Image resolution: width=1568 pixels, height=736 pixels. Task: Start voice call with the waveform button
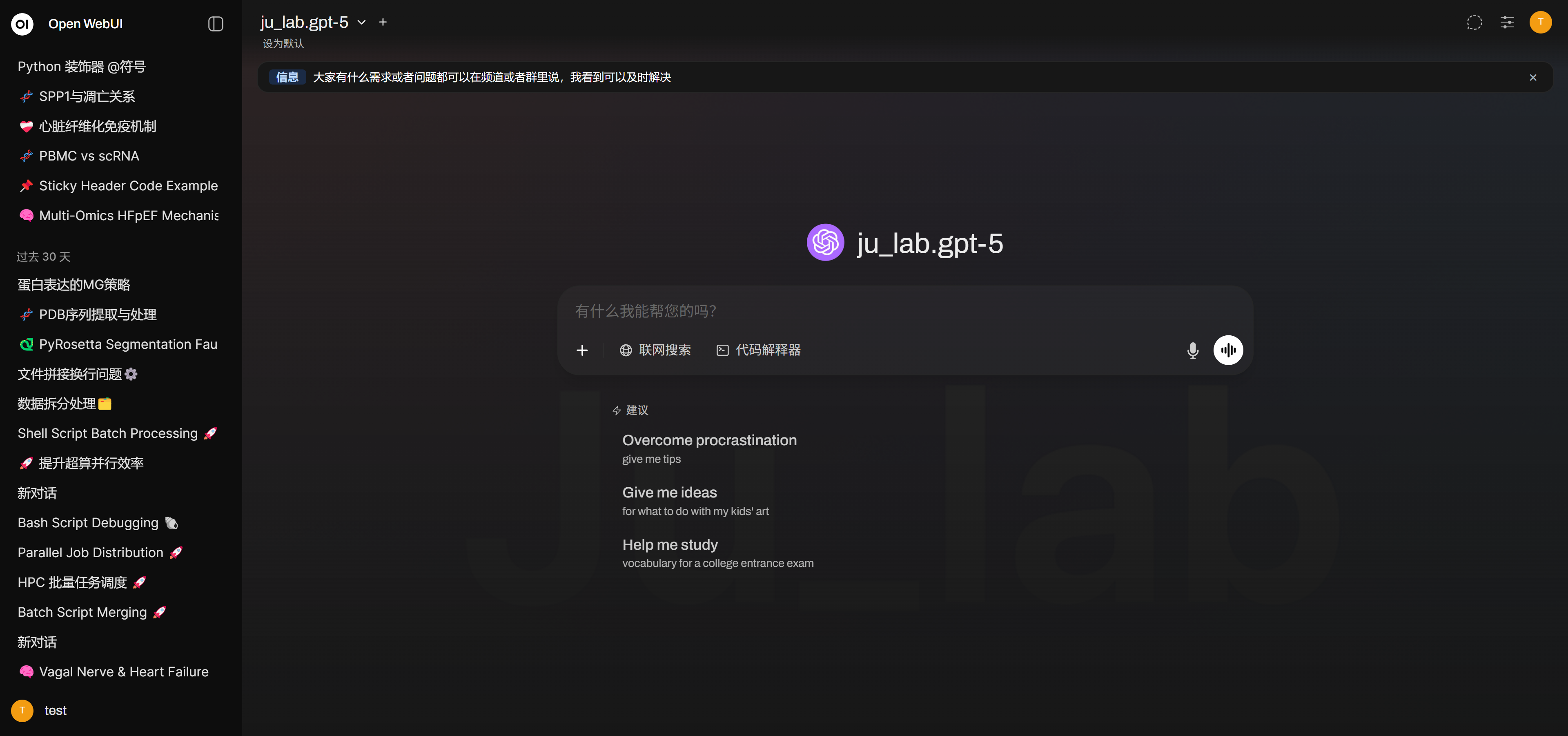tap(1228, 350)
